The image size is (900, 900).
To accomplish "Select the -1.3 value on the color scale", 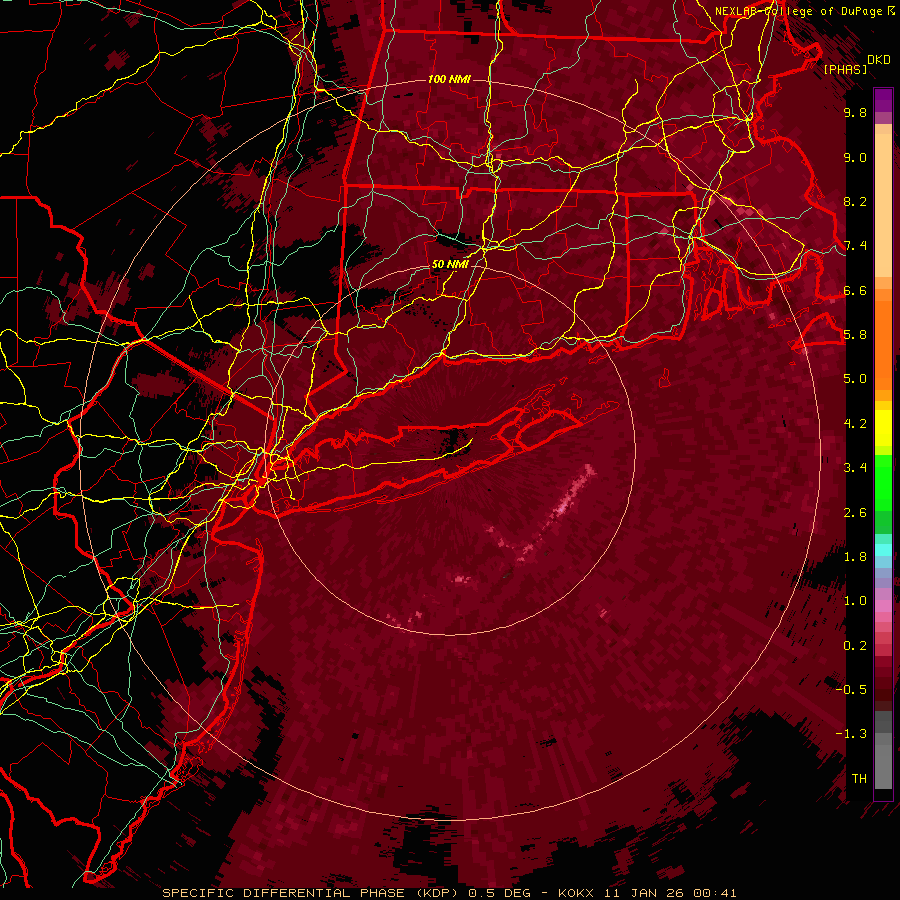I will tap(851, 734).
